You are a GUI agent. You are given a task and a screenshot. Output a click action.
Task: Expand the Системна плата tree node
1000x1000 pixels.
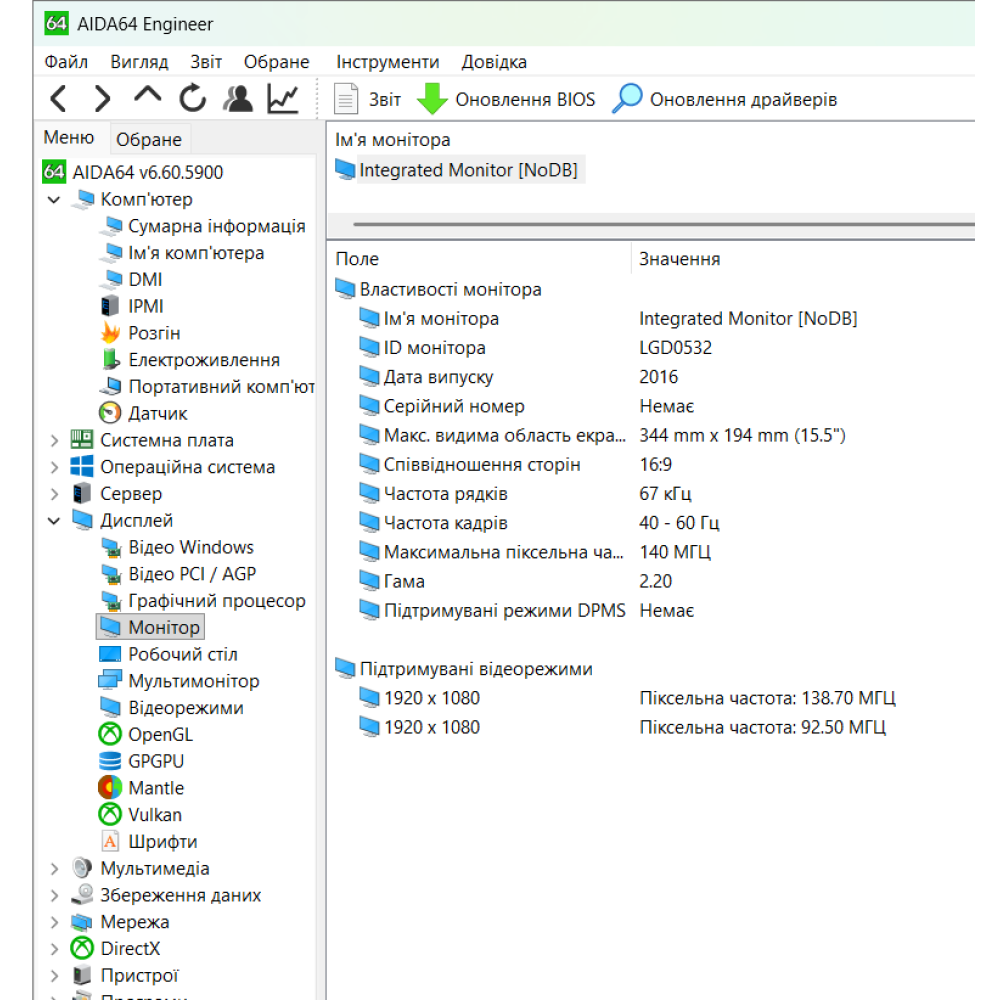click(54, 439)
